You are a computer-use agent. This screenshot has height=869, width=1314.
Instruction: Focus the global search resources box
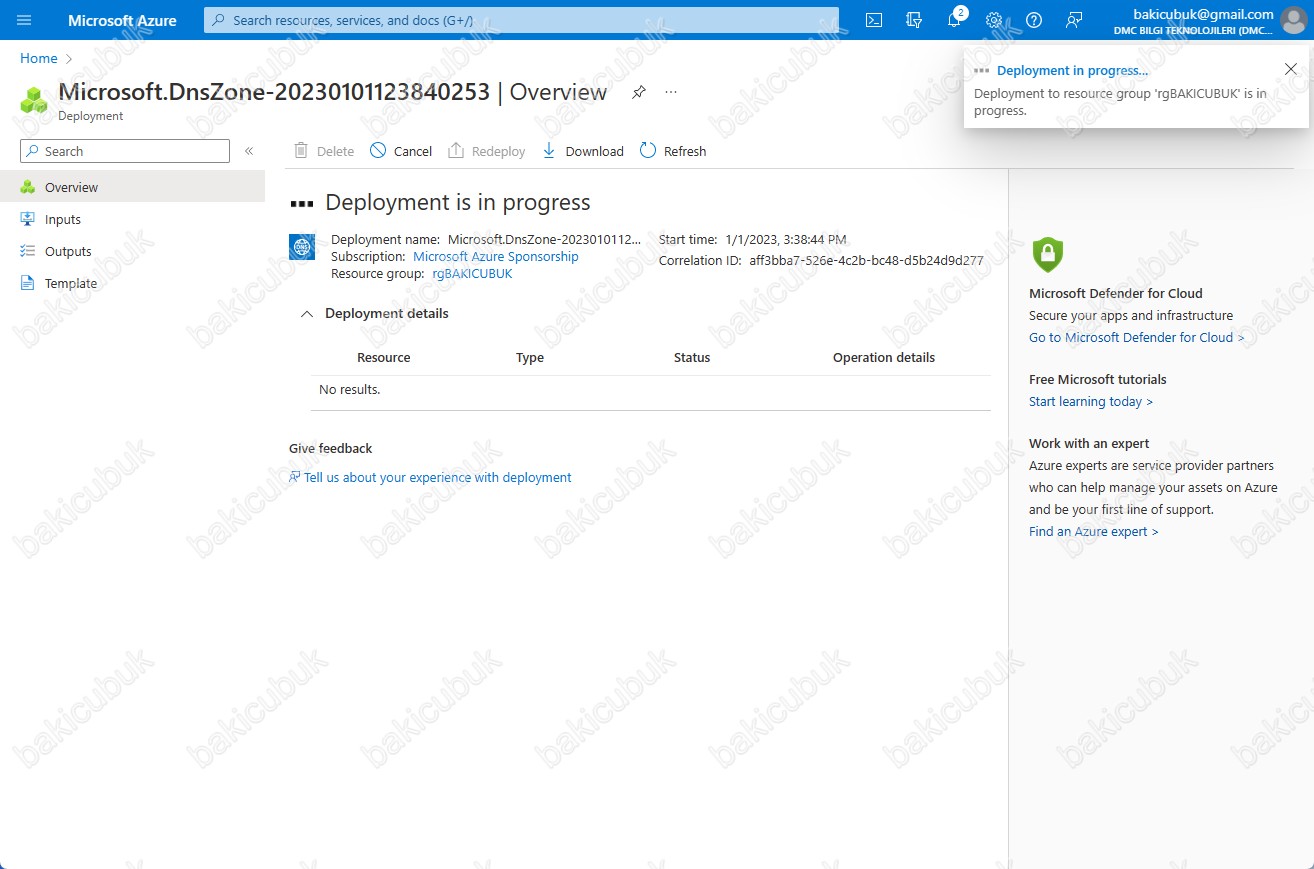pyautogui.click(x=521, y=20)
